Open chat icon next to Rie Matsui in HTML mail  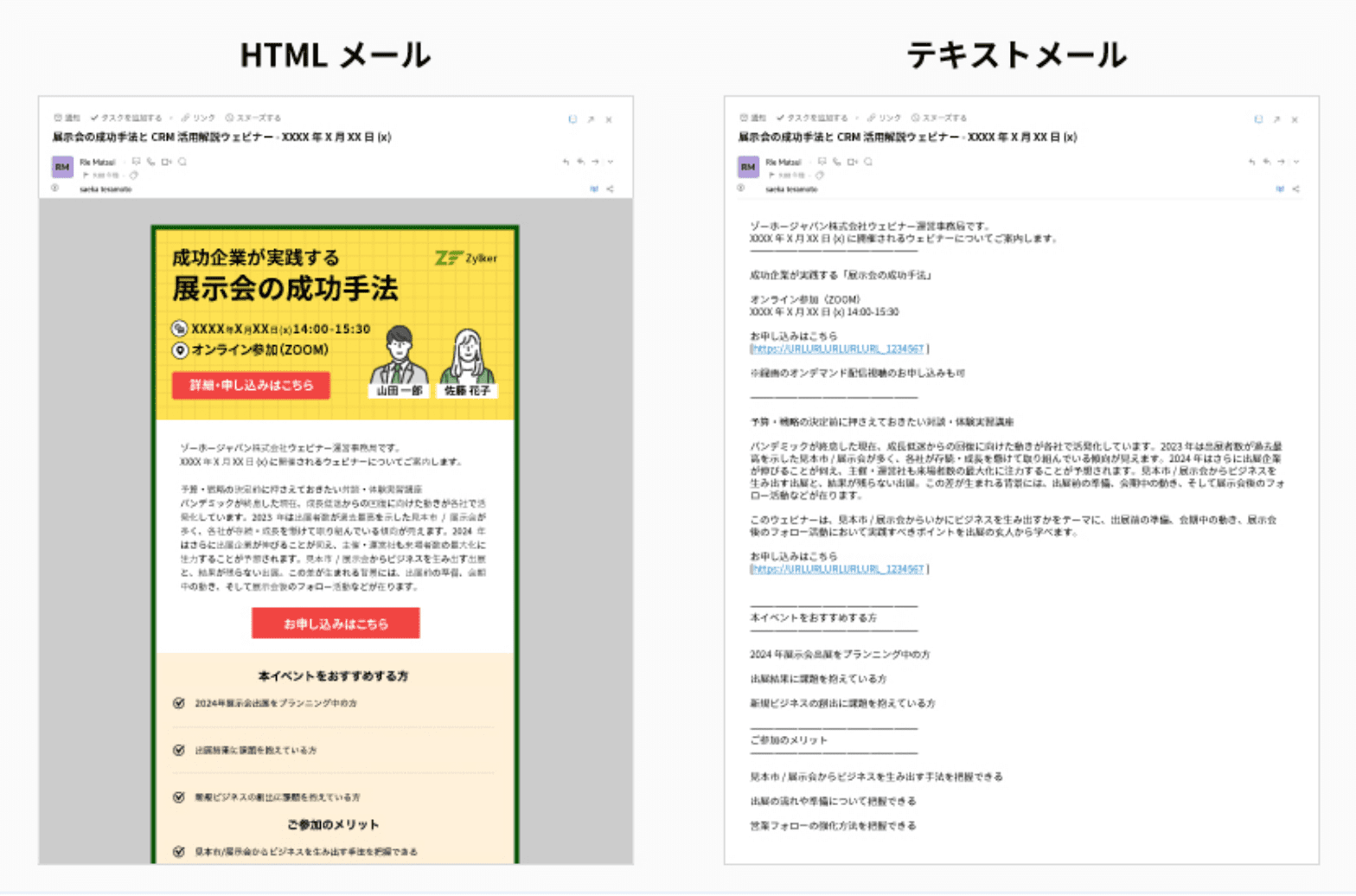pyautogui.click(x=136, y=162)
